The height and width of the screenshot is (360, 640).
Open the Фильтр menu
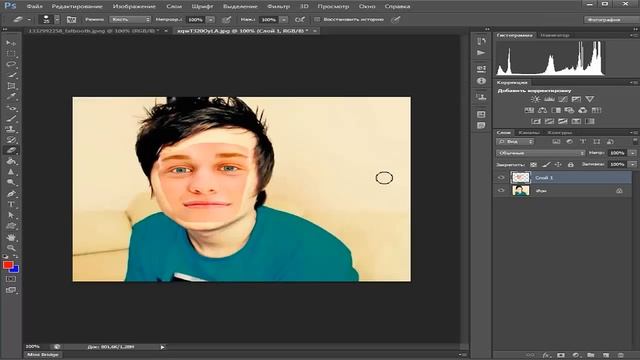coord(278,6)
